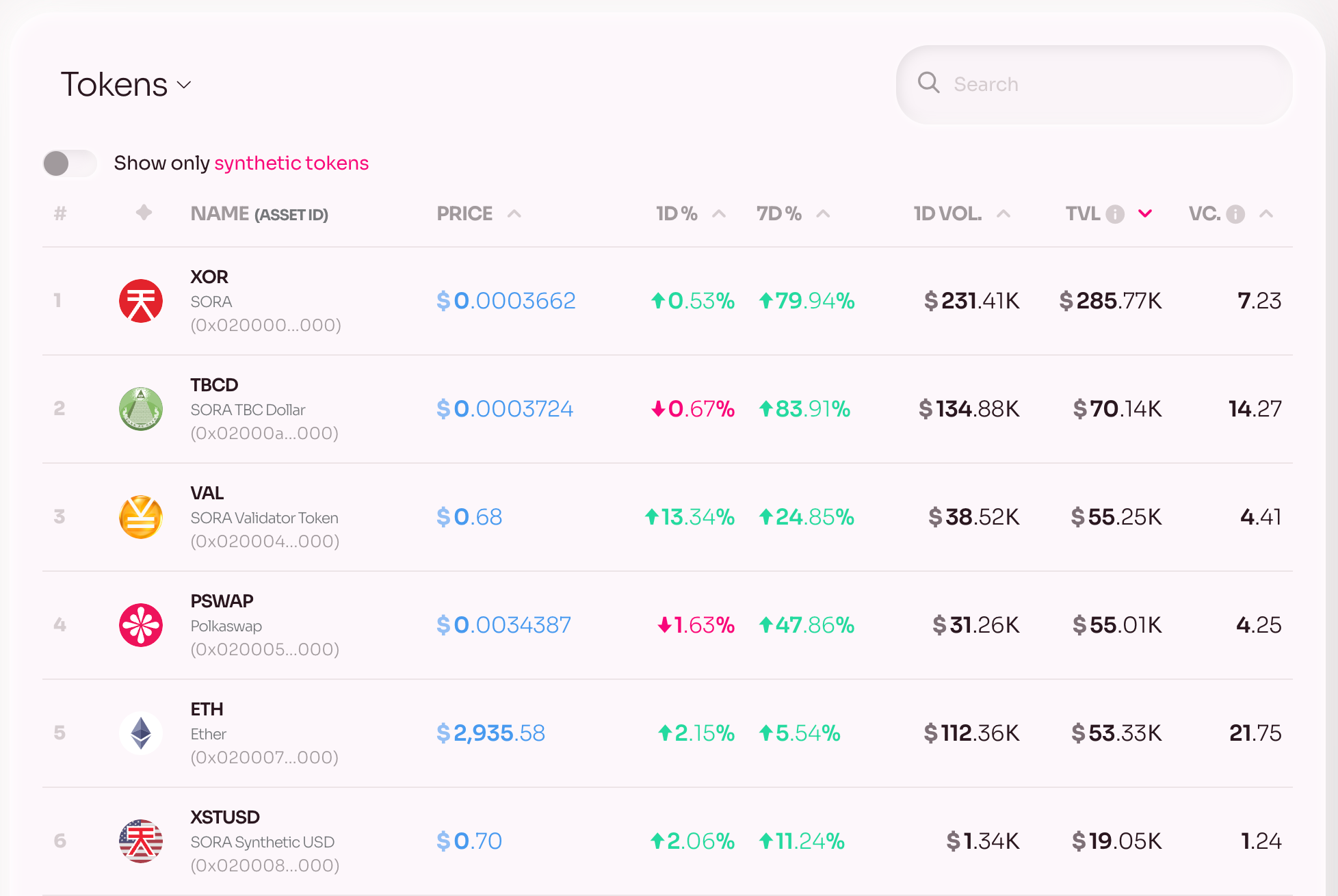1338x896 pixels.
Task: Click PSWAP 1D change 1.63%
Action: tap(696, 625)
